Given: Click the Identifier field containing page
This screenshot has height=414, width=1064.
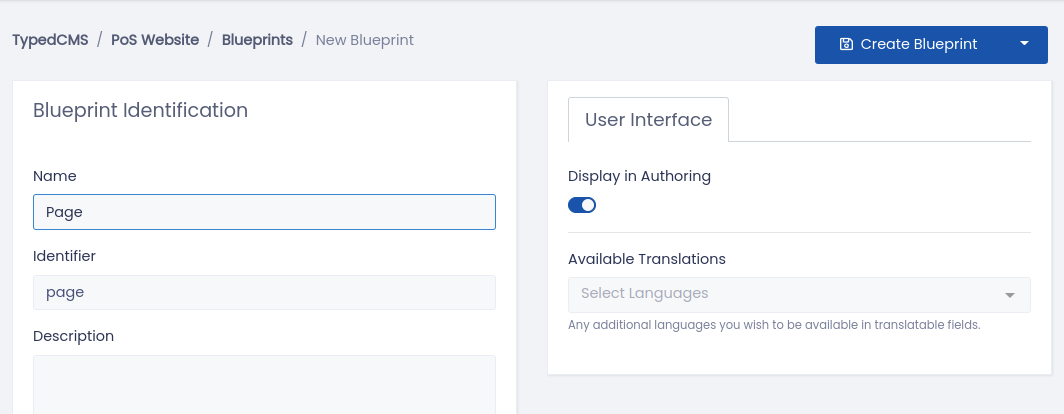Looking at the screenshot, I should tap(264, 293).
